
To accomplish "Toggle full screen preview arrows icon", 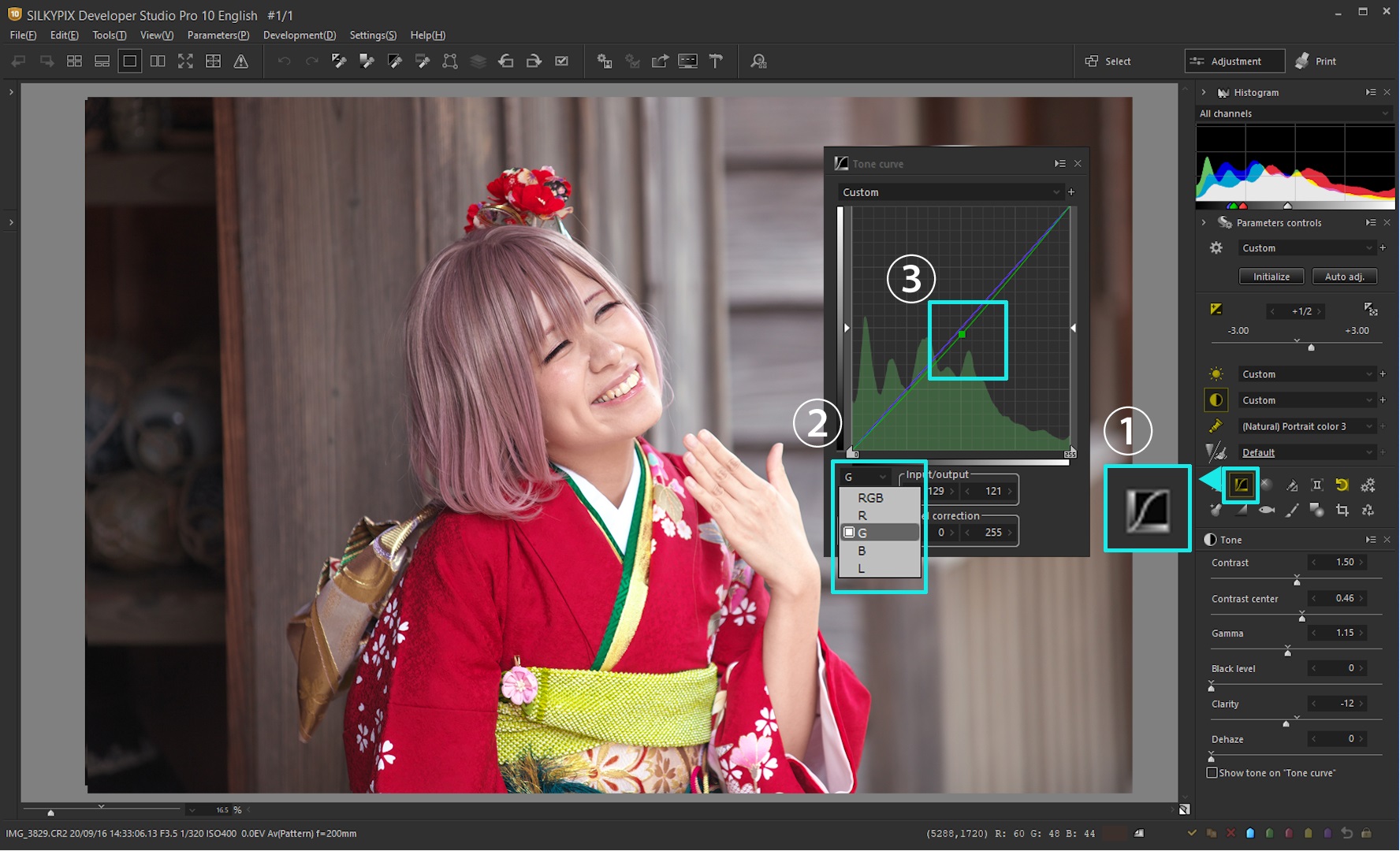I will [185, 61].
